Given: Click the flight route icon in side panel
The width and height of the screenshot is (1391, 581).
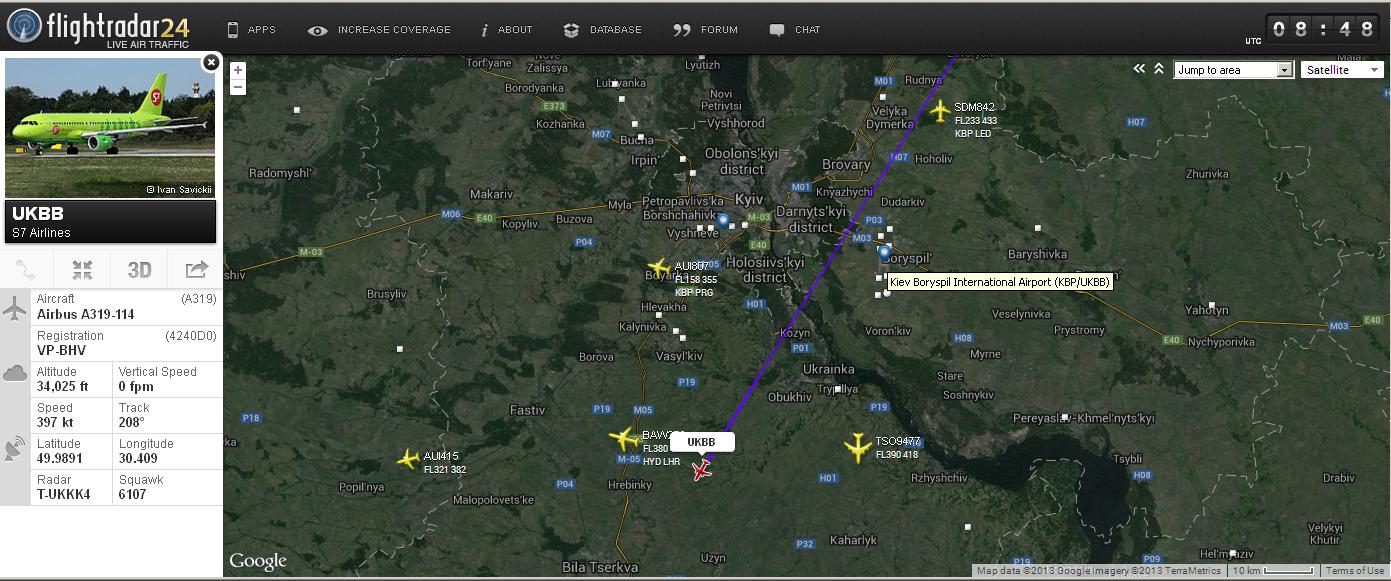Looking at the screenshot, I should click(x=27, y=269).
